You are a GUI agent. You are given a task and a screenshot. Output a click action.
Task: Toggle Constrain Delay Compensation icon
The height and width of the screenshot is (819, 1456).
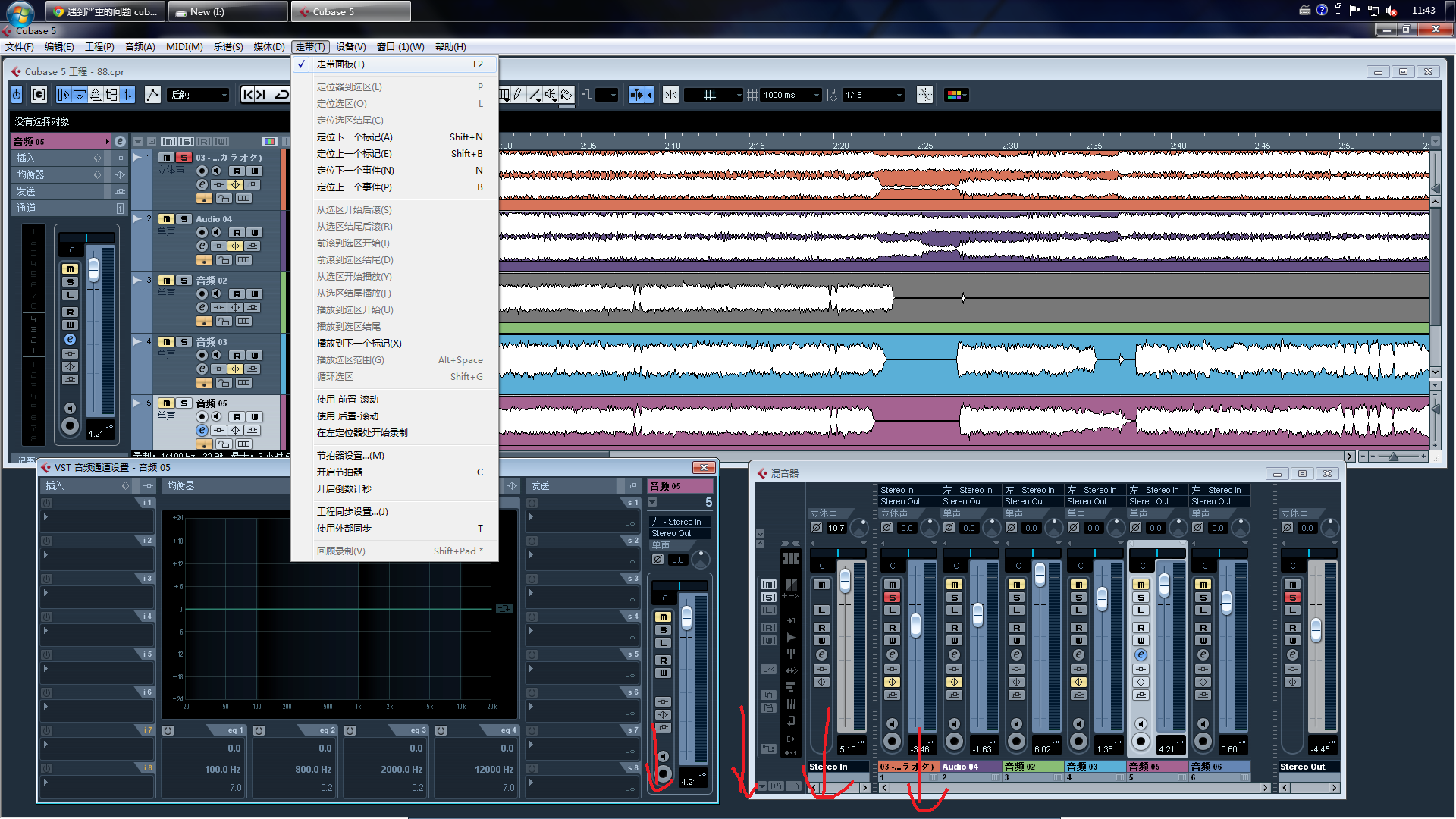tap(39, 95)
